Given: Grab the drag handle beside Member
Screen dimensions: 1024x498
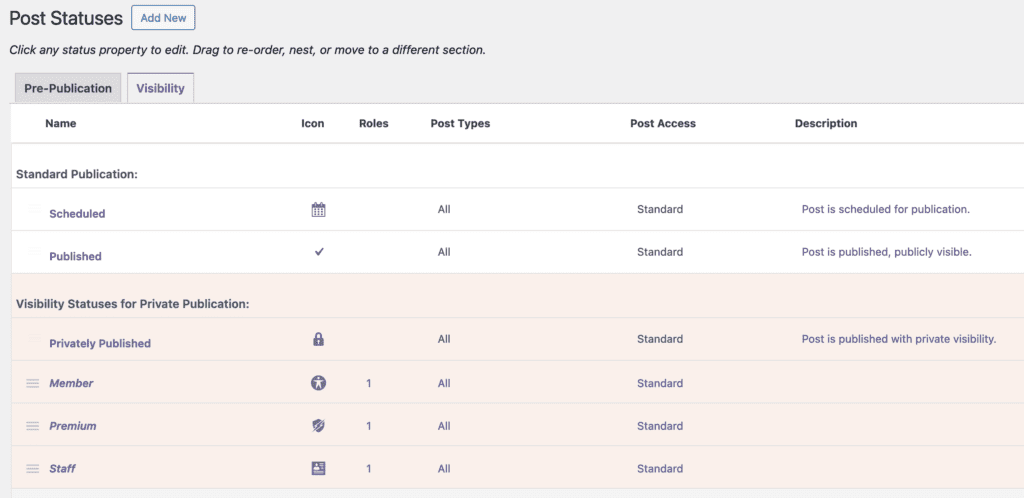Looking at the screenshot, I should pos(32,383).
